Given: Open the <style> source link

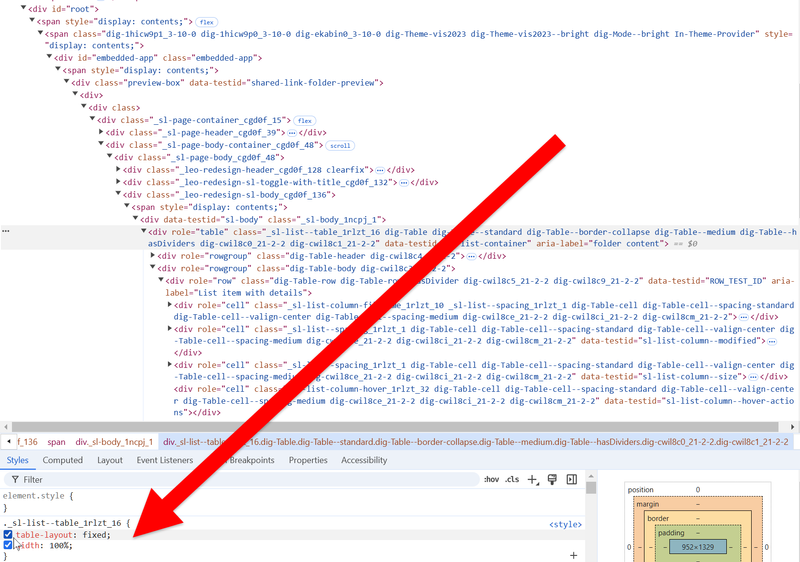Looking at the screenshot, I should (566, 524).
